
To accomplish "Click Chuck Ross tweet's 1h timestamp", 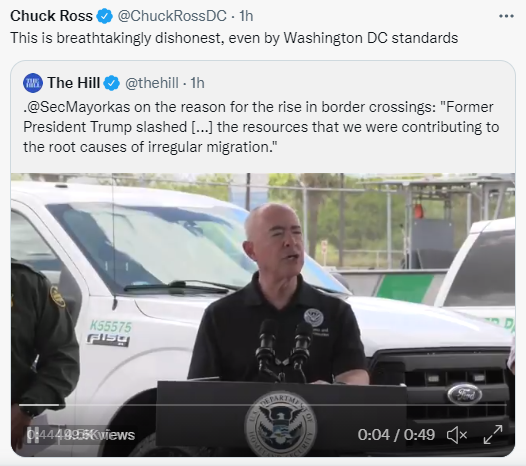I will point(246,16).
